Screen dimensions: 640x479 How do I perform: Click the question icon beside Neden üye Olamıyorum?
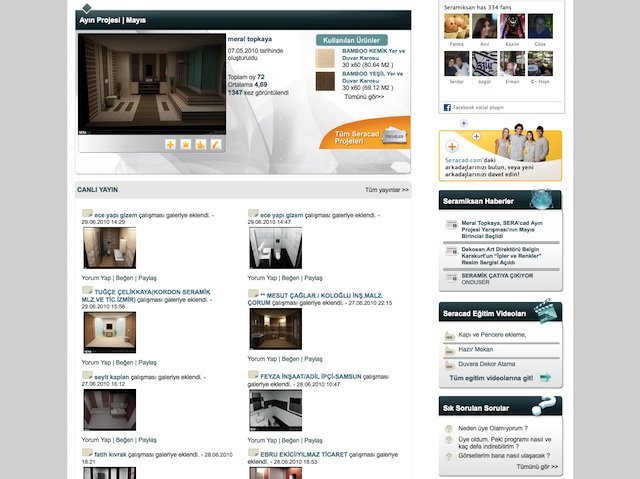449,428
